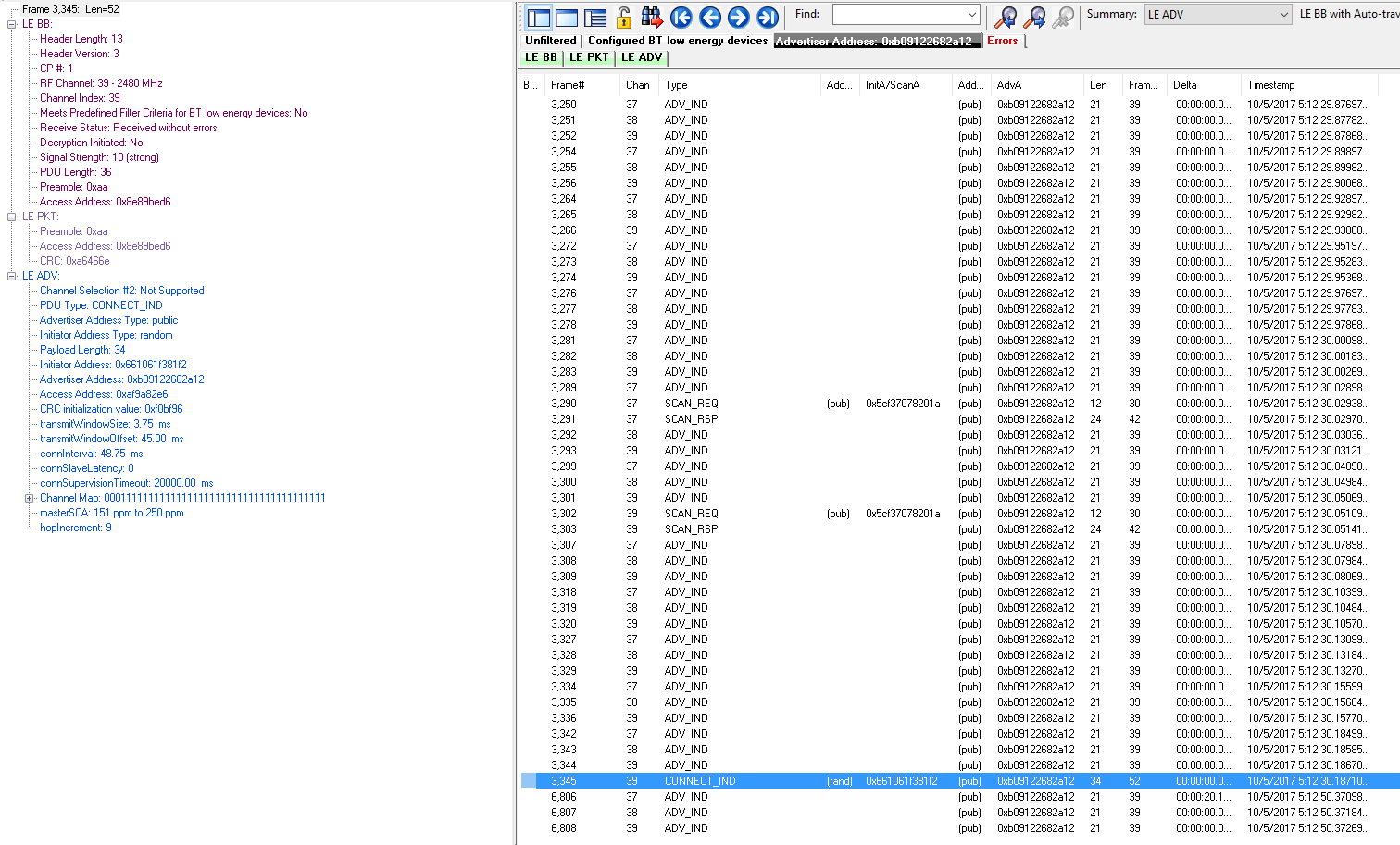This screenshot has height=845, width=1400.
Task: Select the Errors filter tab
Action: coord(1003,41)
